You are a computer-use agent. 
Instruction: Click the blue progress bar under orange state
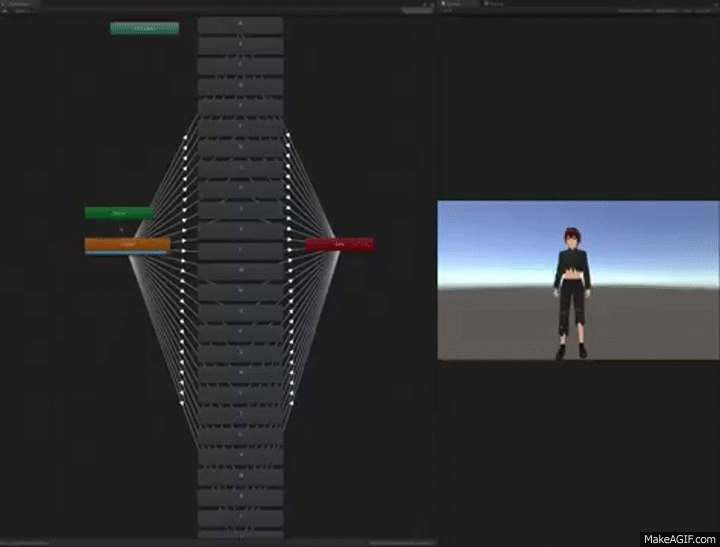(x=126, y=253)
